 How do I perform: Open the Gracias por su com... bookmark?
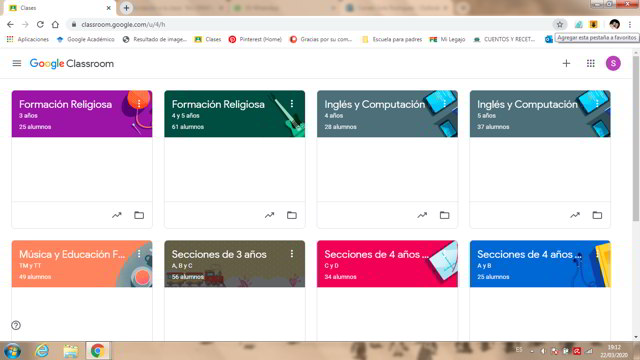[x=321, y=39]
